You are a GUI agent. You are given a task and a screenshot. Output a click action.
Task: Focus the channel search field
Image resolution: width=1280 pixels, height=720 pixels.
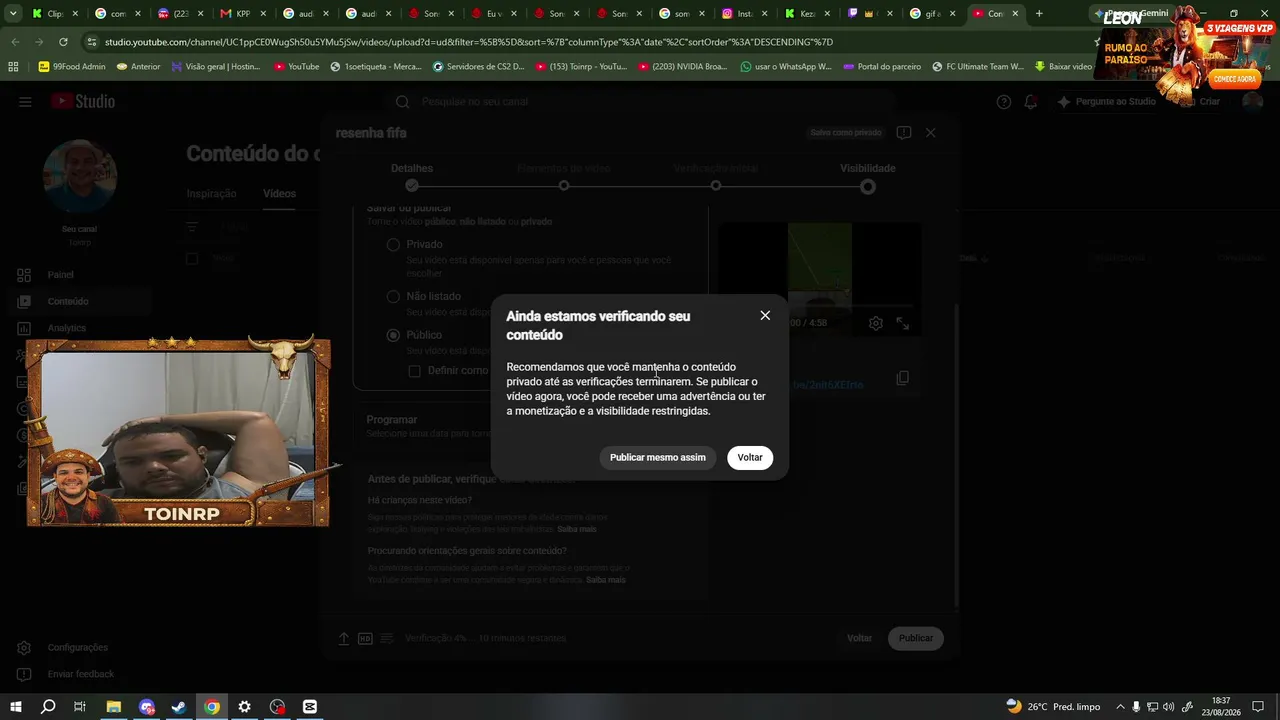tap(640, 102)
